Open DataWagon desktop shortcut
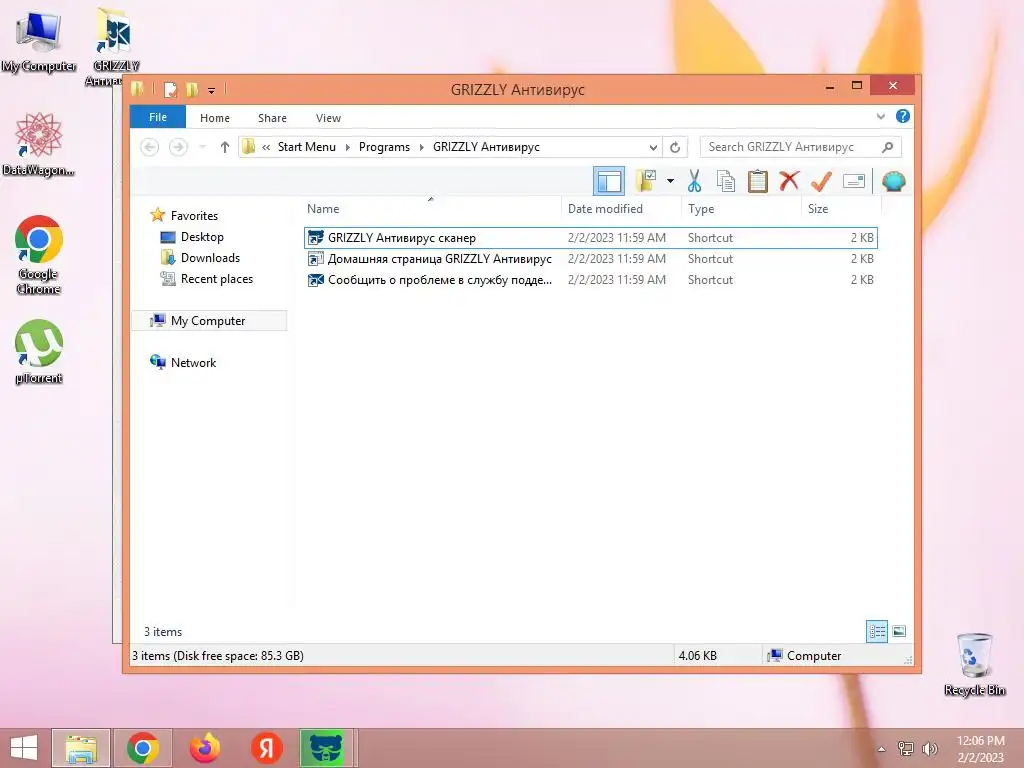The width and height of the screenshot is (1024, 768). [x=39, y=144]
